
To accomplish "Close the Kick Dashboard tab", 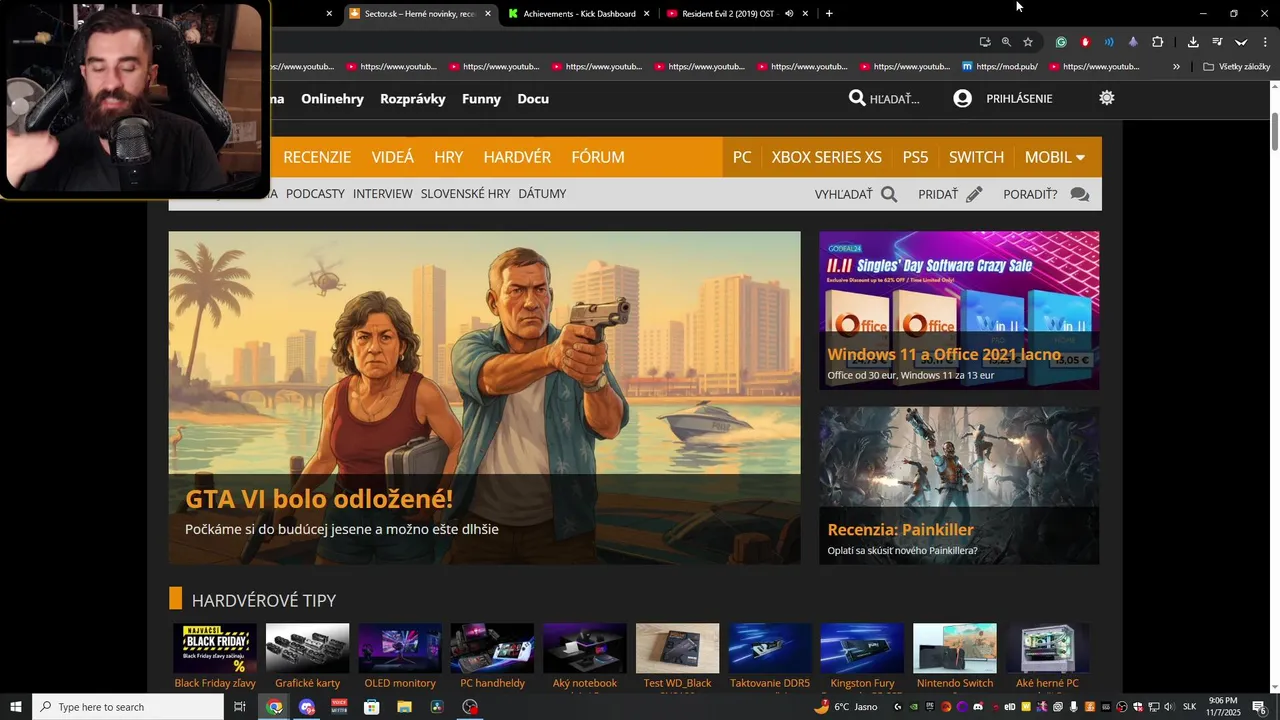I will tap(646, 14).
